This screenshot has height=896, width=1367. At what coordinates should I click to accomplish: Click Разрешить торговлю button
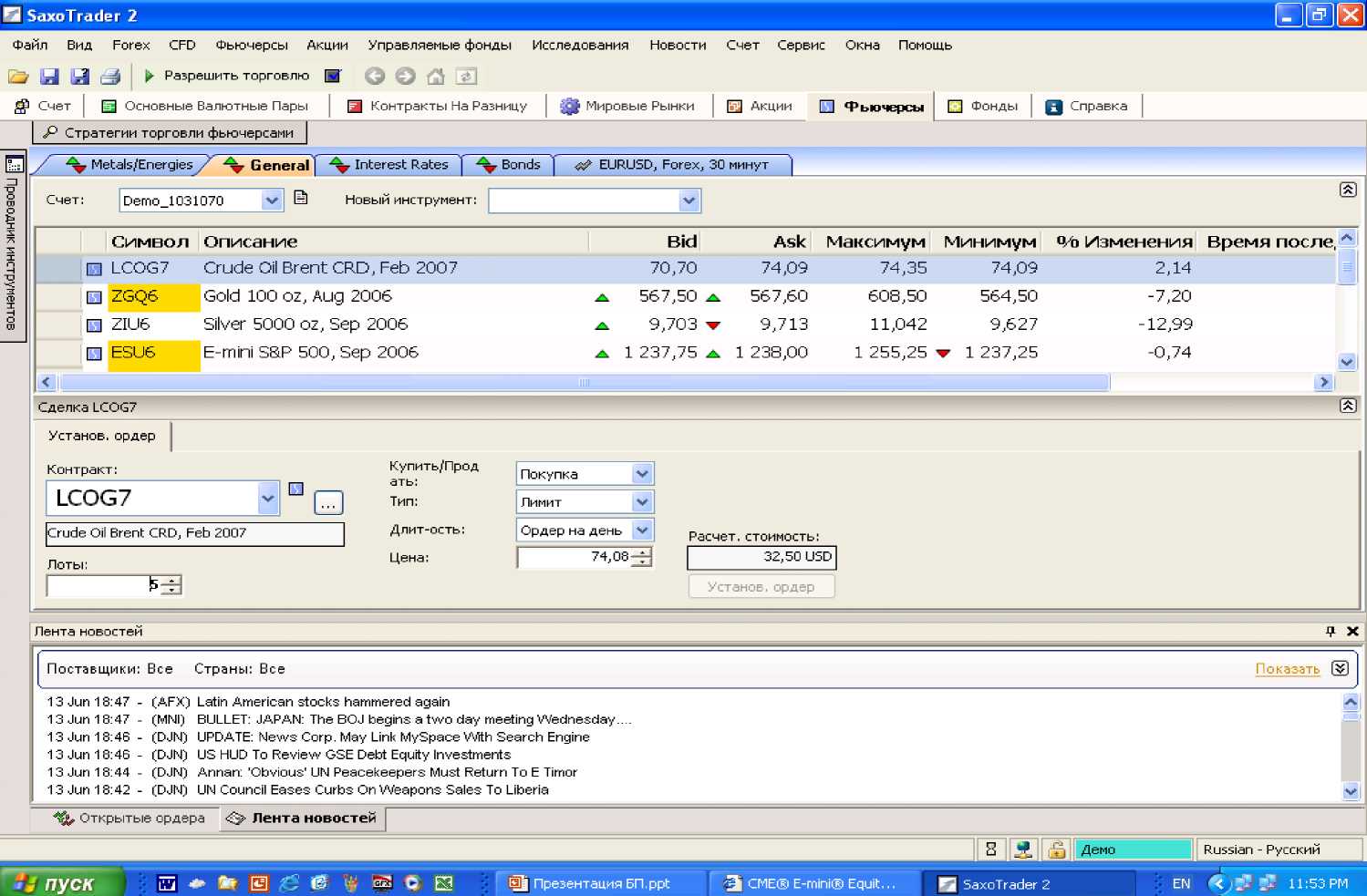pos(227,76)
